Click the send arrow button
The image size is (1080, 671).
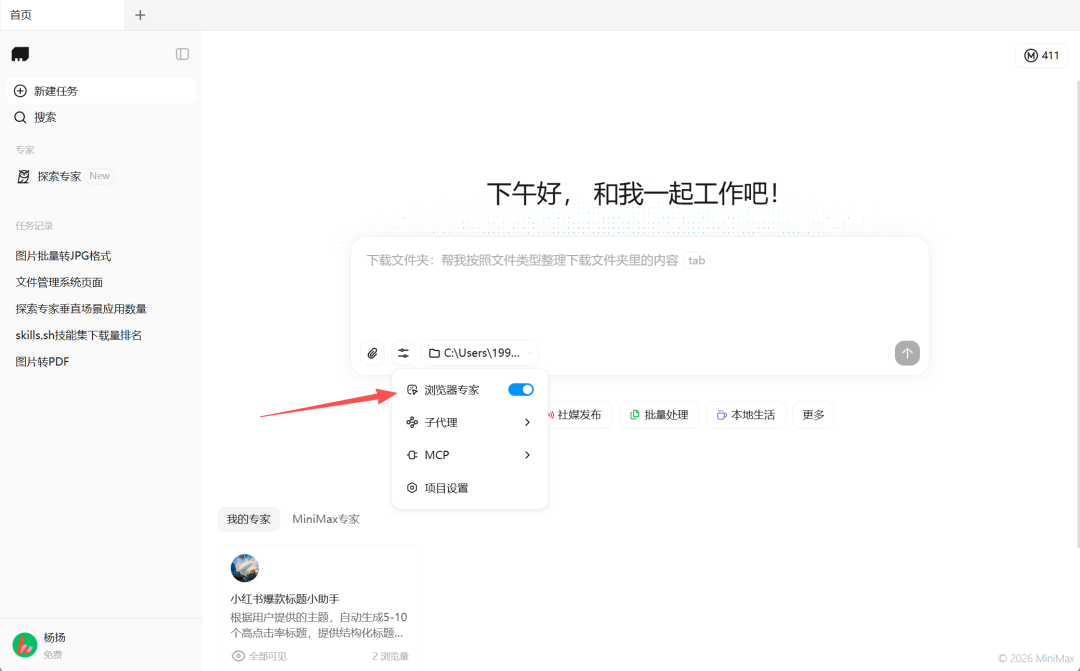(907, 353)
